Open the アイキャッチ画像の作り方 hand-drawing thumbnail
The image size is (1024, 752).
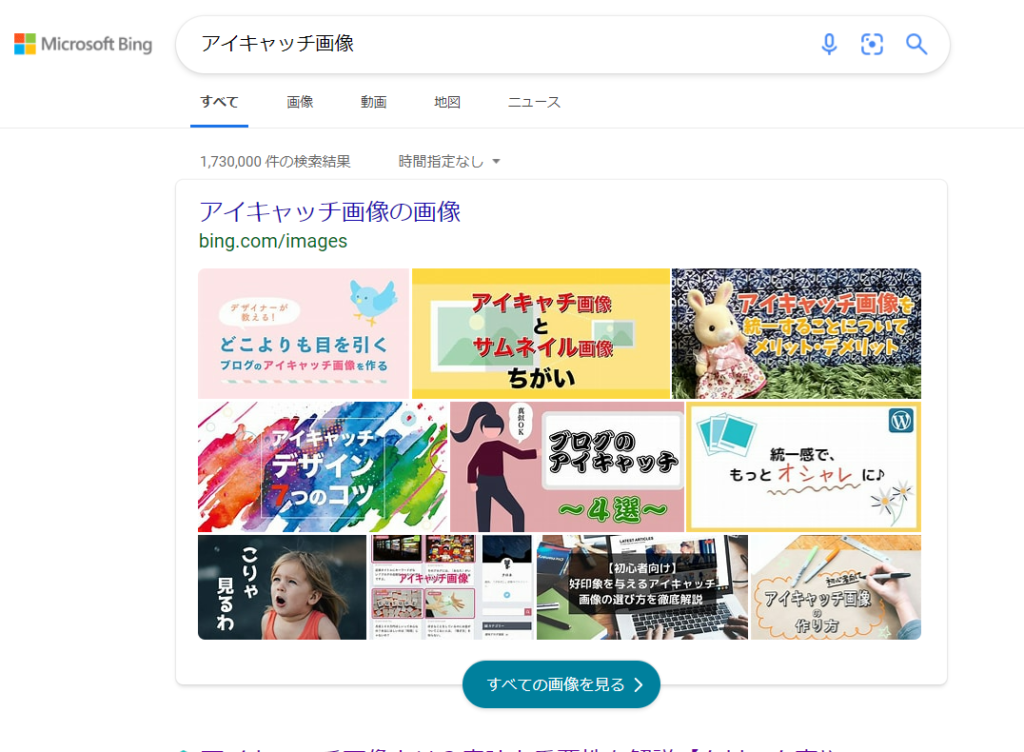(x=836, y=588)
